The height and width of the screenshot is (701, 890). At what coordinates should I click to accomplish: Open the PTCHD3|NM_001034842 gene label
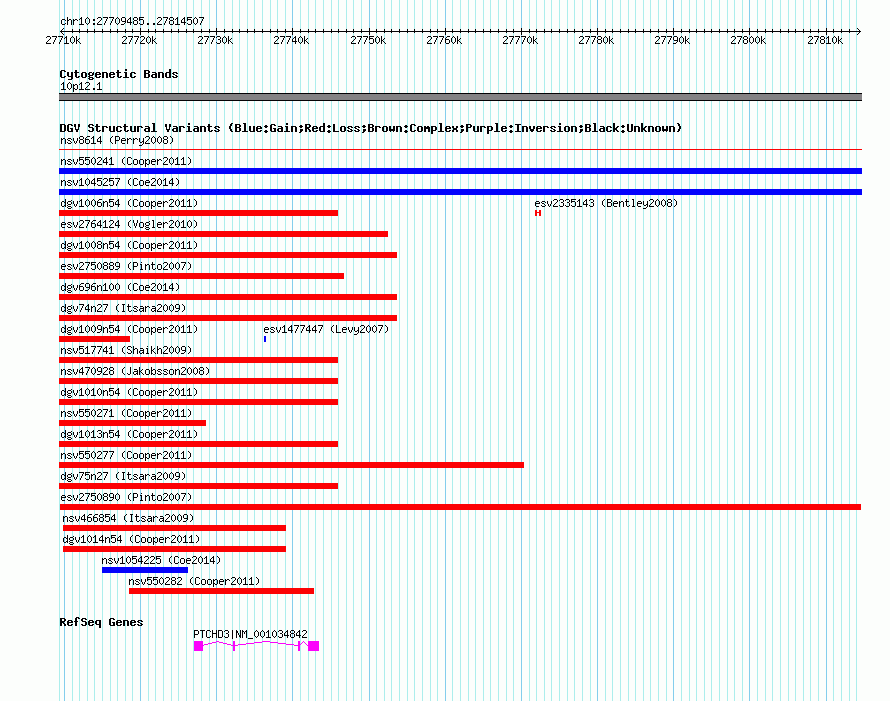[x=250, y=634]
